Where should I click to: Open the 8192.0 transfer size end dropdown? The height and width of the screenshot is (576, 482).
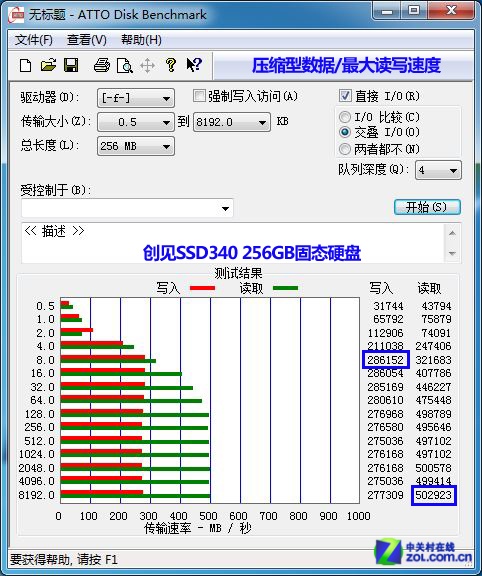click(x=232, y=122)
